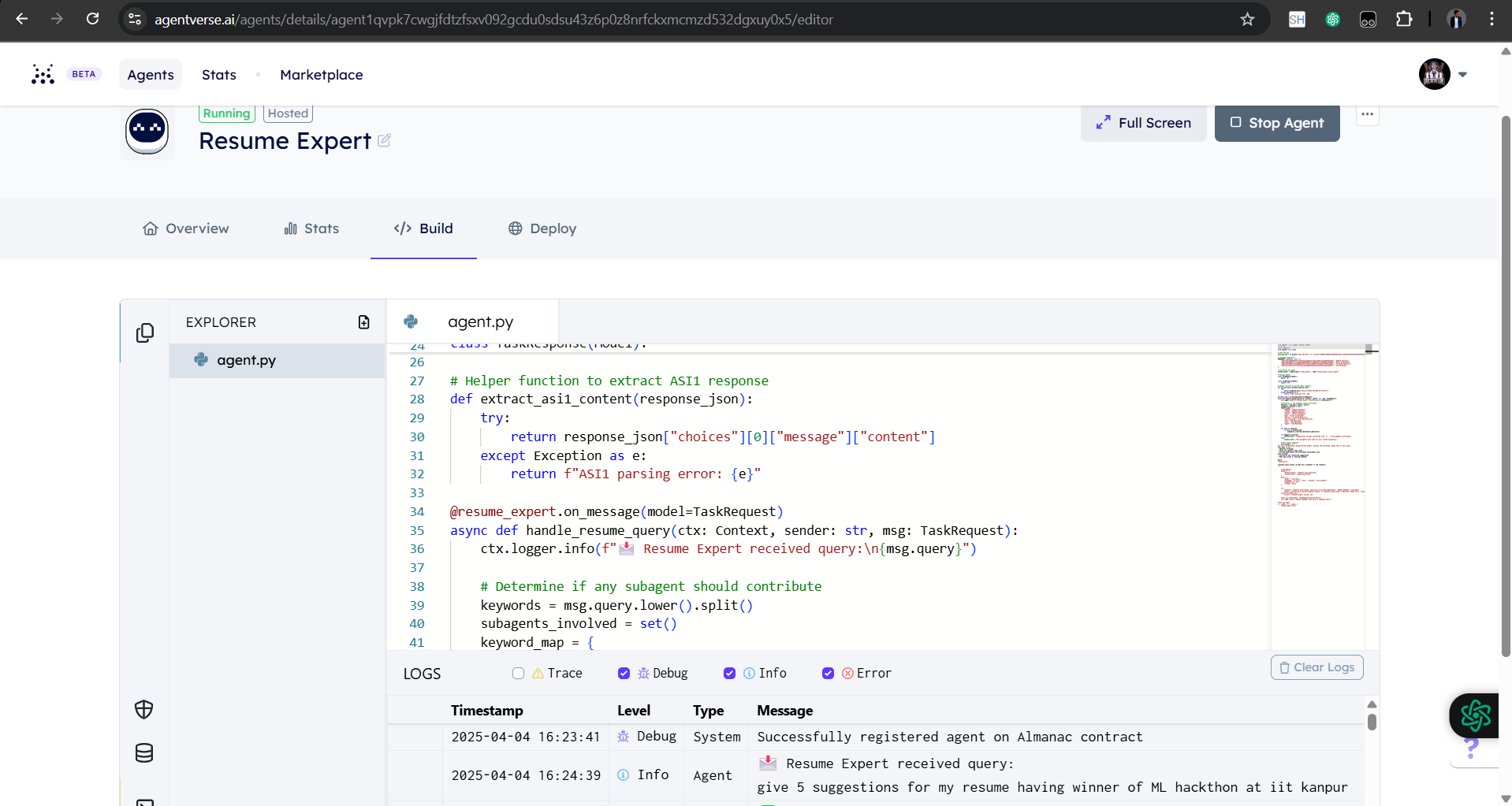The width and height of the screenshot is (1512, 806).
Task: Click the user profile picture in header
Action: 1434,75
